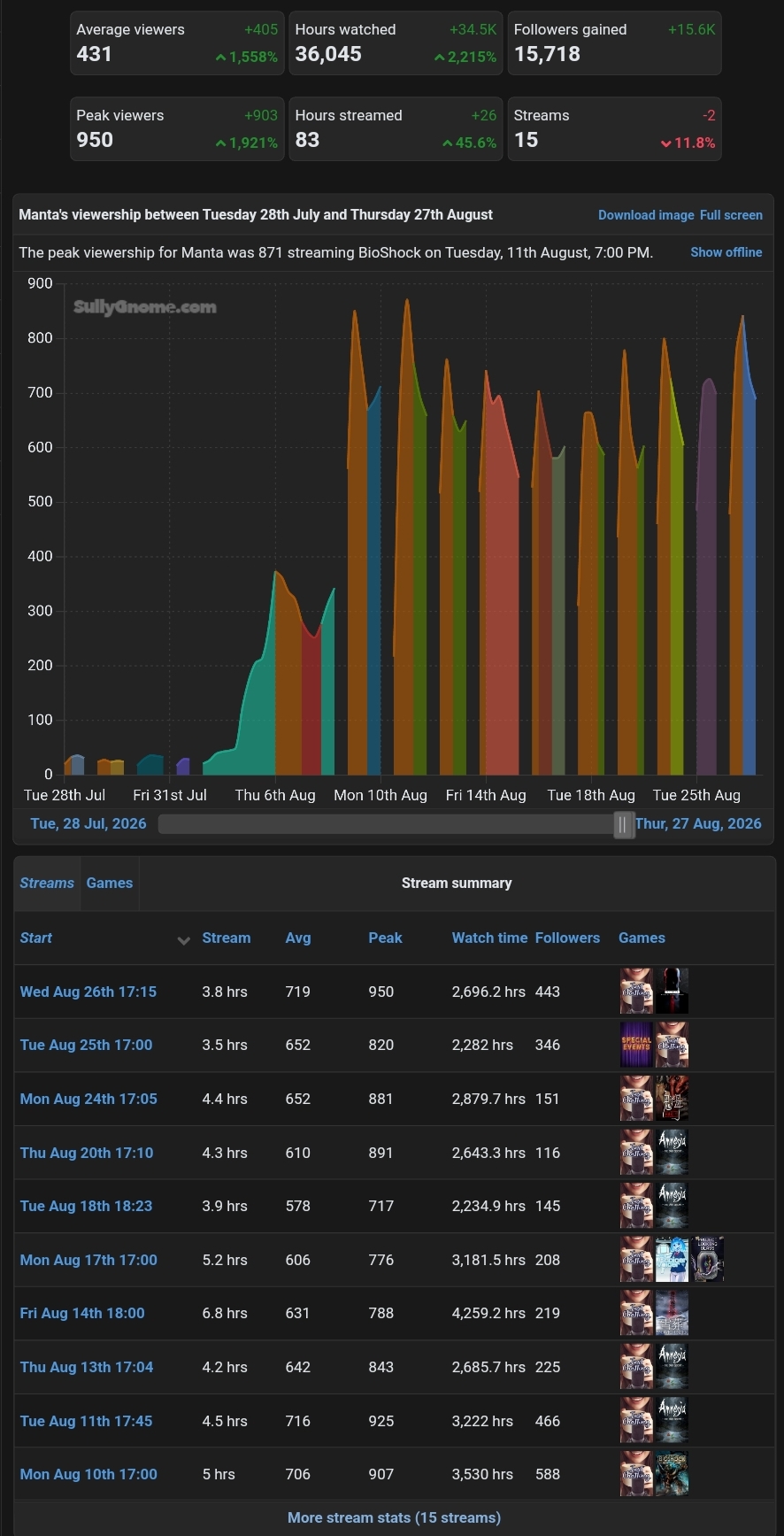This screenshot has height=1536, width=784.
Task: Open Just Chatting thumbnail in Aug 13th row
Action: tap(636, 1367)
